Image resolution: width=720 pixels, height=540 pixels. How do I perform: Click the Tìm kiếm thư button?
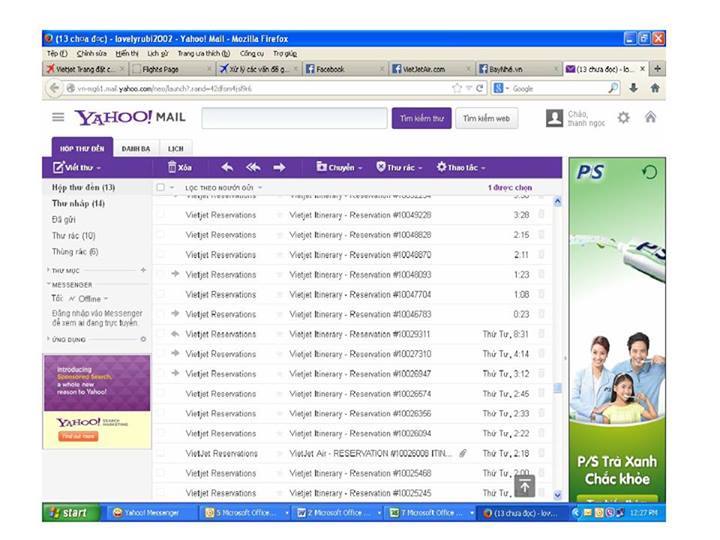click(x=422, y=118)
